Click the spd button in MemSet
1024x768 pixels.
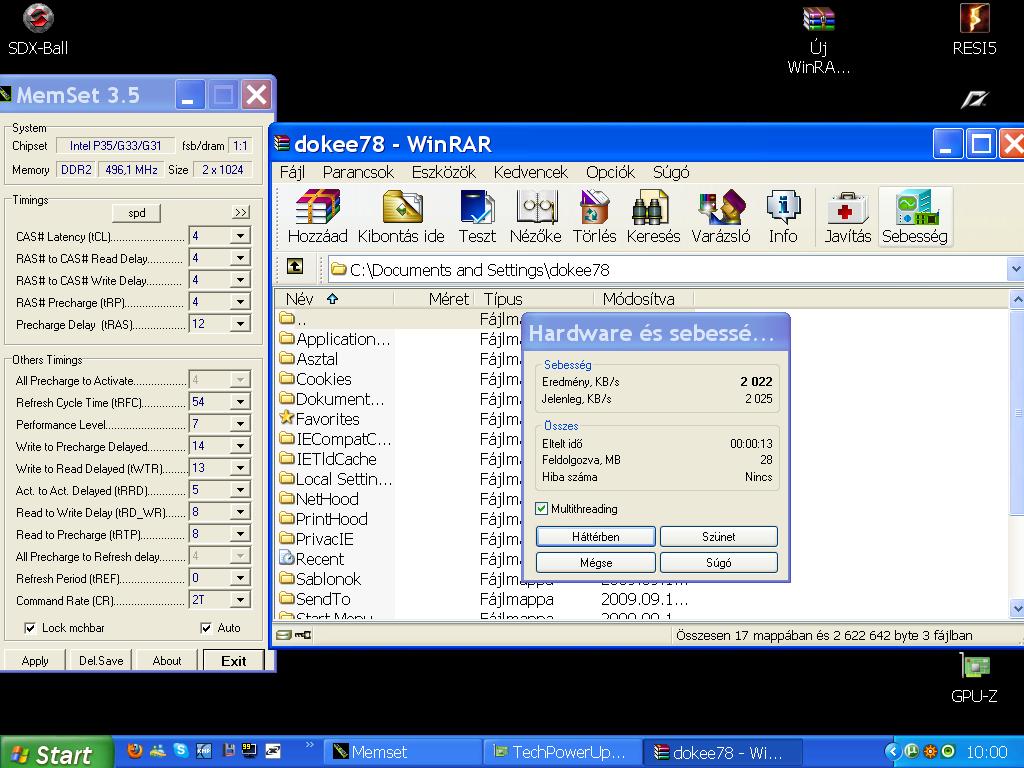pos(136,213)
